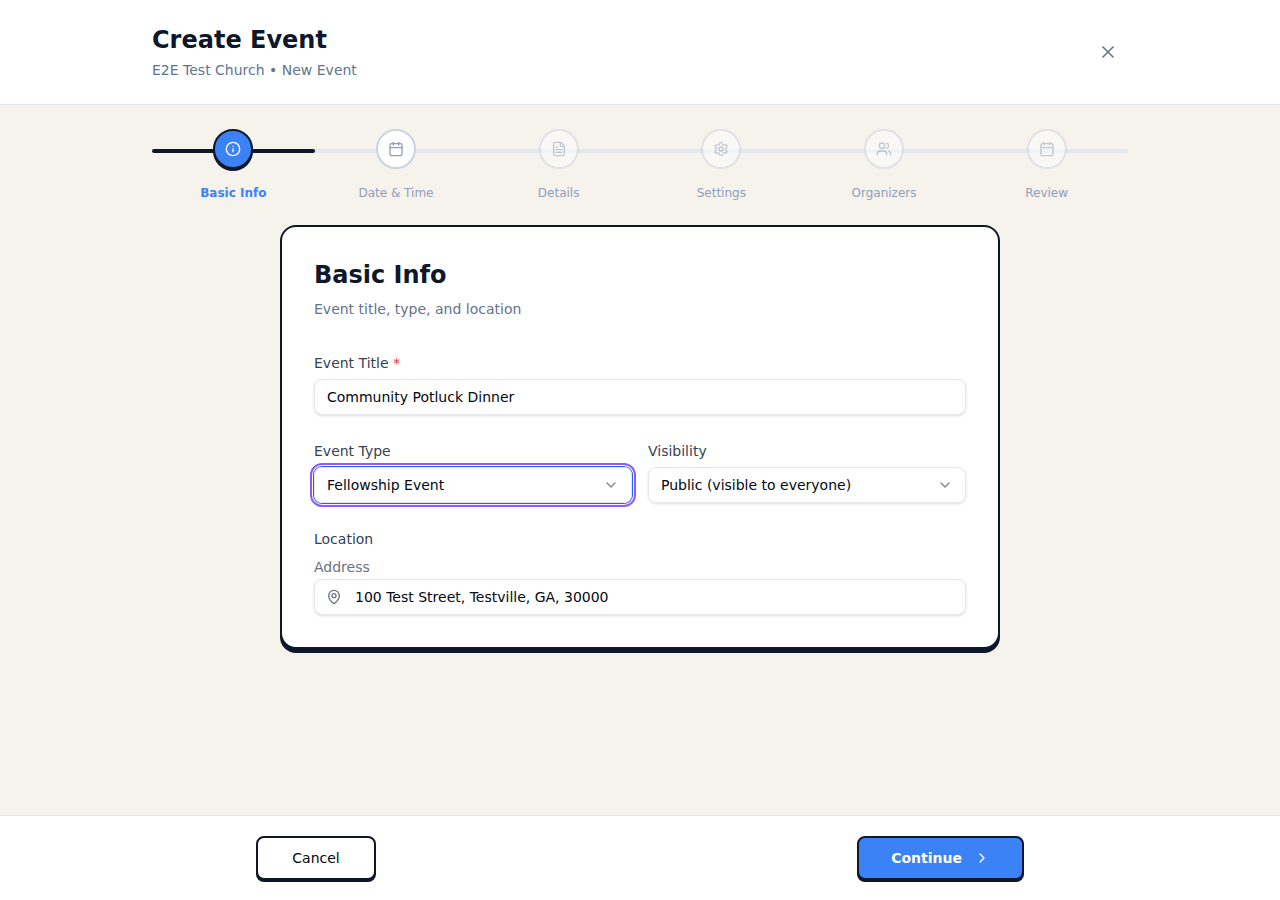Click the Address input field
Screen dimensions: 1280x900
[x=660, y=597]
